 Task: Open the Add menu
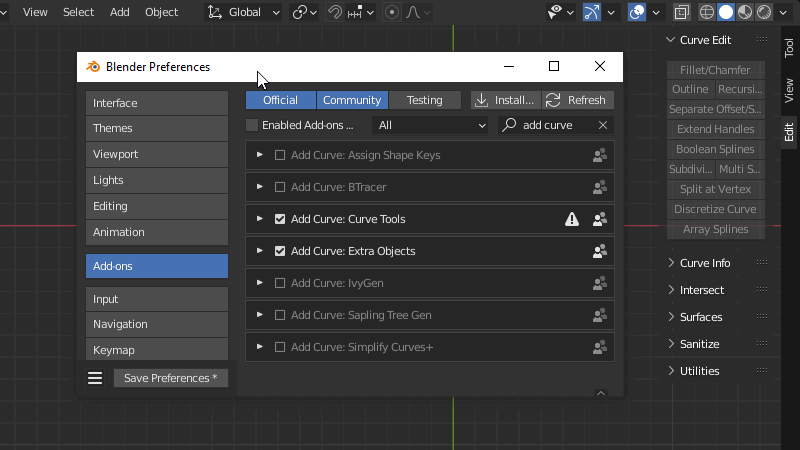[119, 12]
